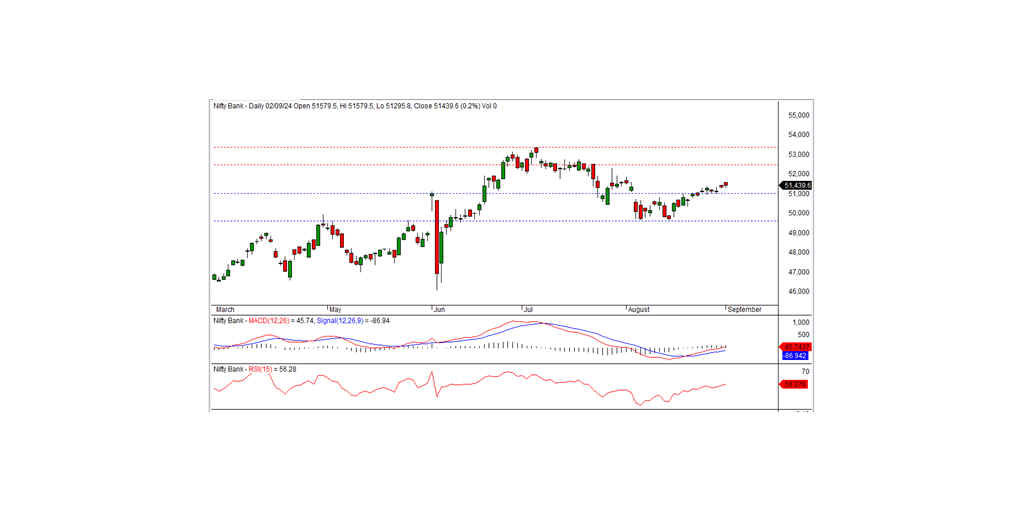The height and width of the screenshot is (524, 1021).
Task: Click the large red June candlestick
Action: coord(436,237)
